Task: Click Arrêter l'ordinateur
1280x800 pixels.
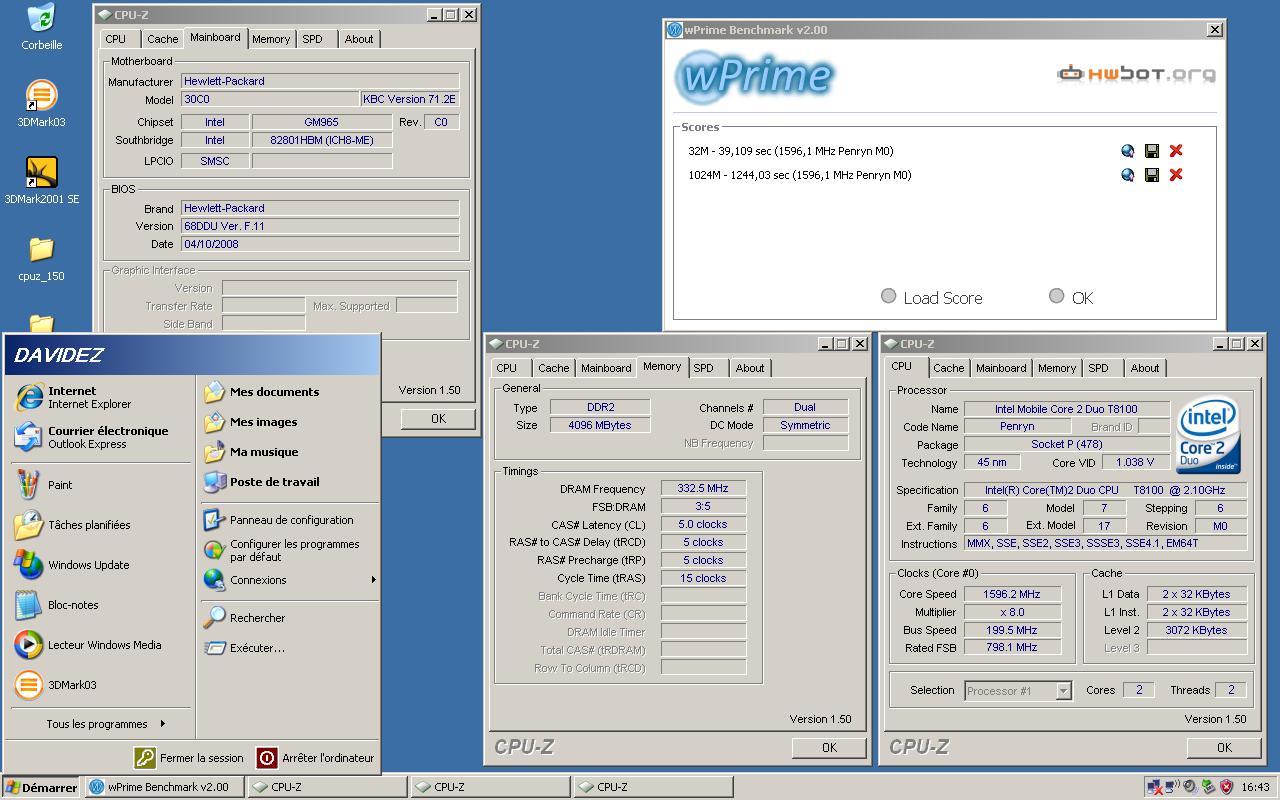Action: (316, 758)
